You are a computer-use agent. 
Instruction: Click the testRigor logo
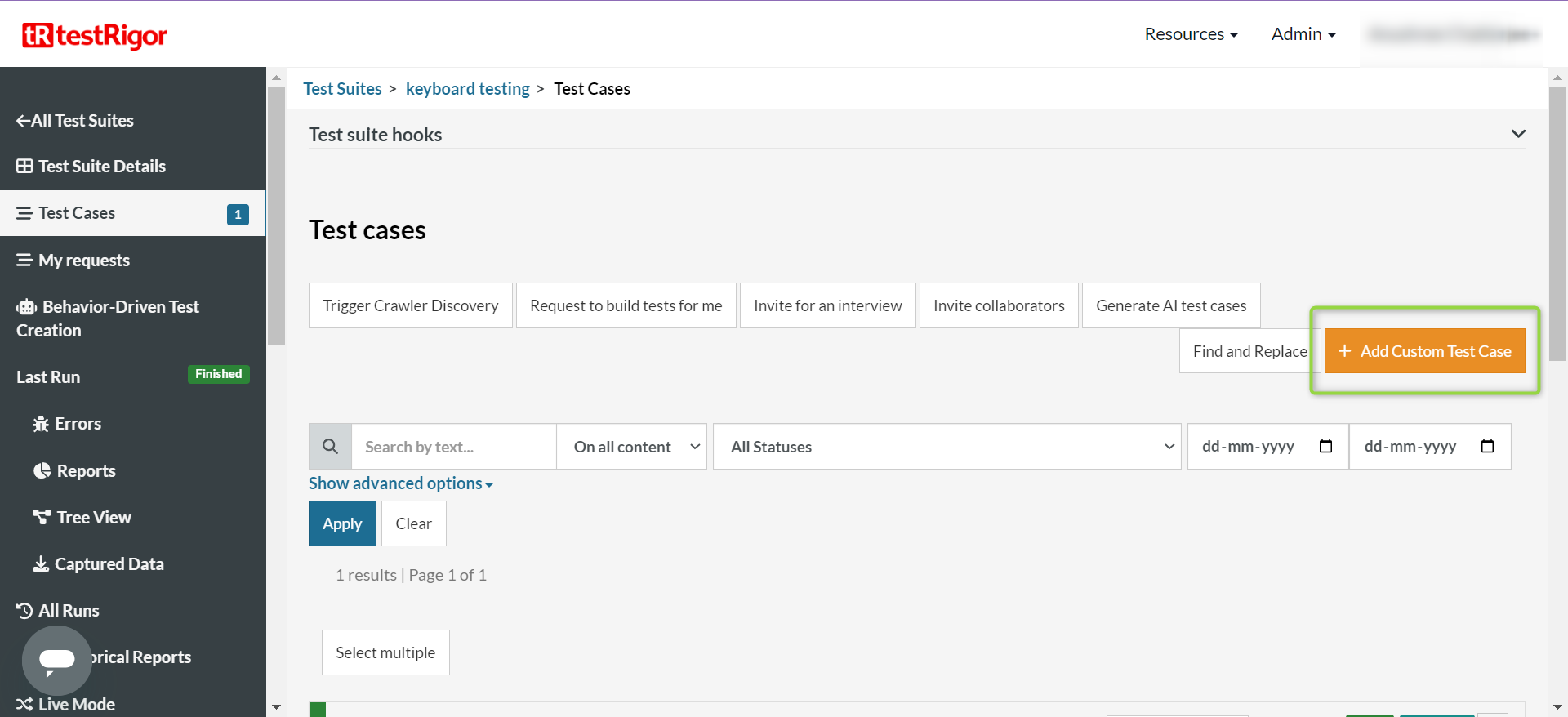pyautogui.click(x=94, y=35)
